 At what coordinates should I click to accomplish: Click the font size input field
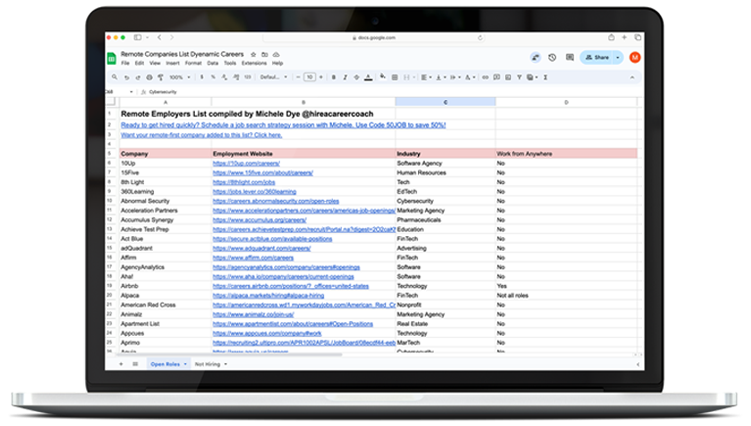(x=309, y=77)
